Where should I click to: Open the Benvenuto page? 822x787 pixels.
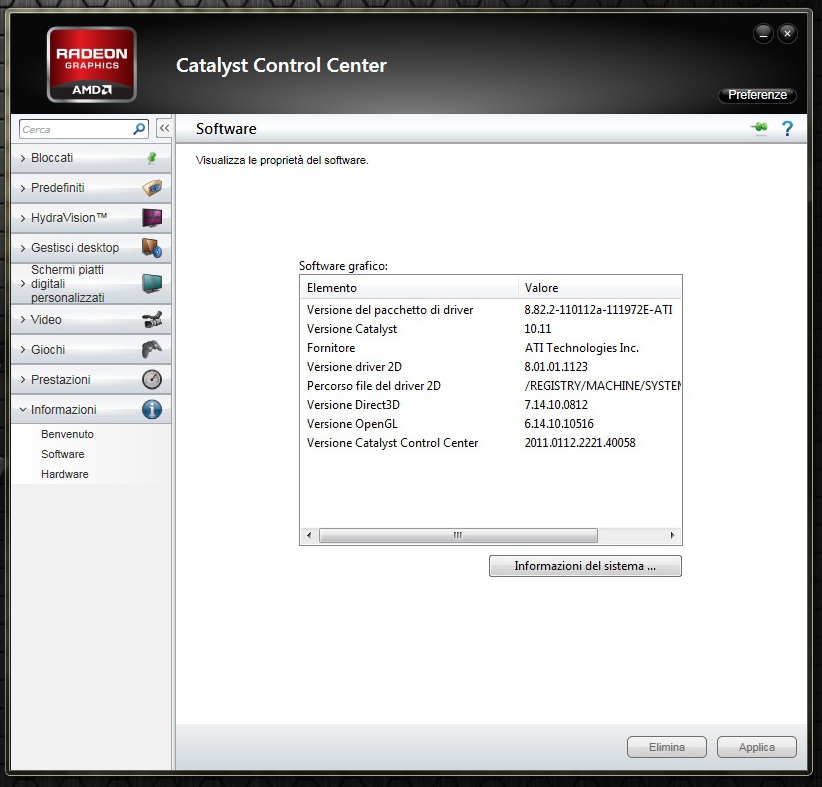tap(67, 434)
